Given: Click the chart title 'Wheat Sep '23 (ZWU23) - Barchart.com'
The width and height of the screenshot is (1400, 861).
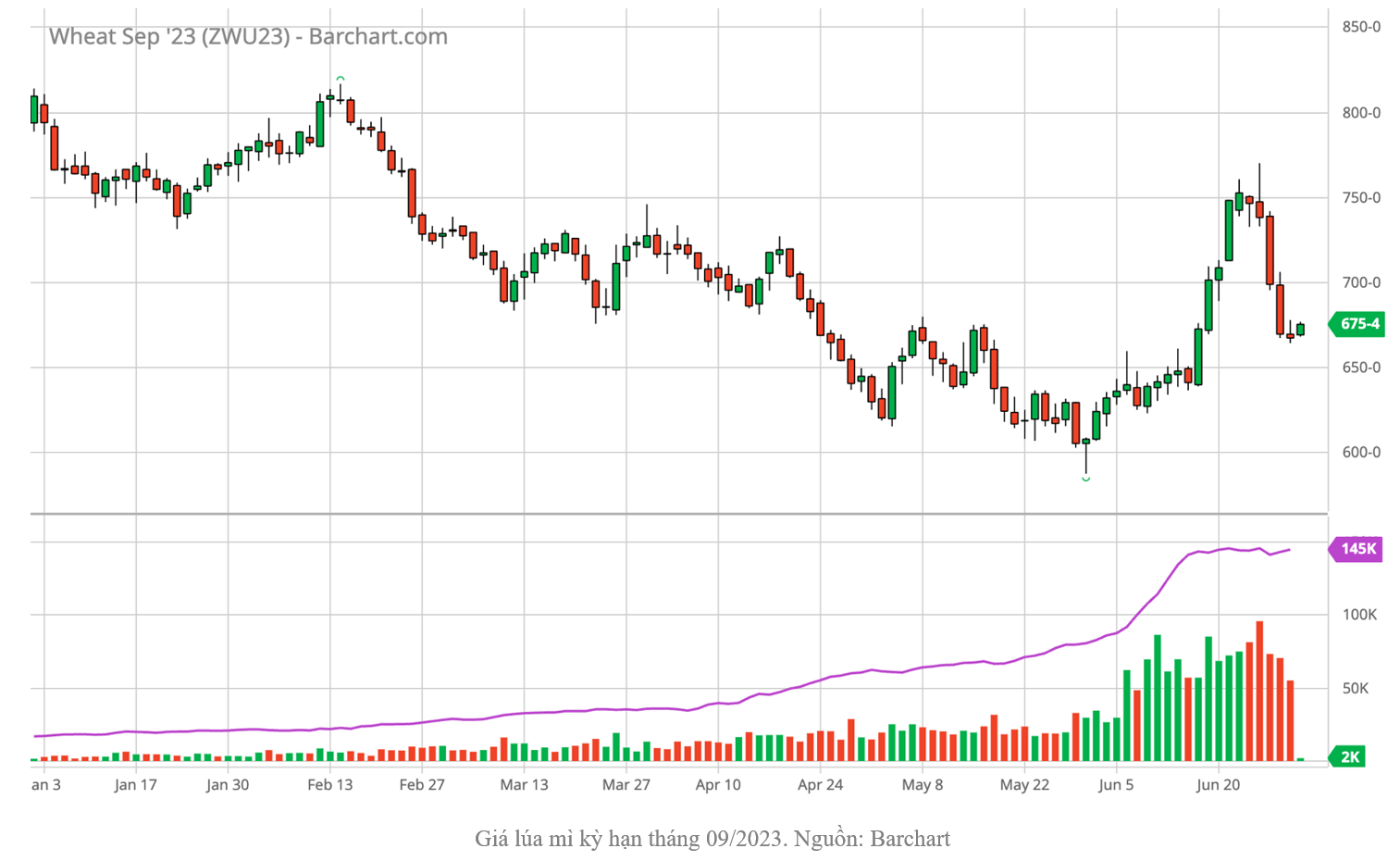Looking at the screenshot, I should click(248, 36).
